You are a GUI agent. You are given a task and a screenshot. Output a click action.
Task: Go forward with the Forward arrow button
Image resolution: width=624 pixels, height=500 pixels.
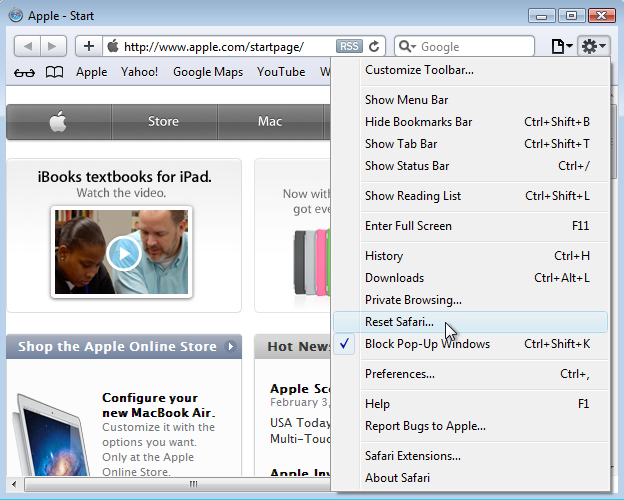[x=53, y=47]
